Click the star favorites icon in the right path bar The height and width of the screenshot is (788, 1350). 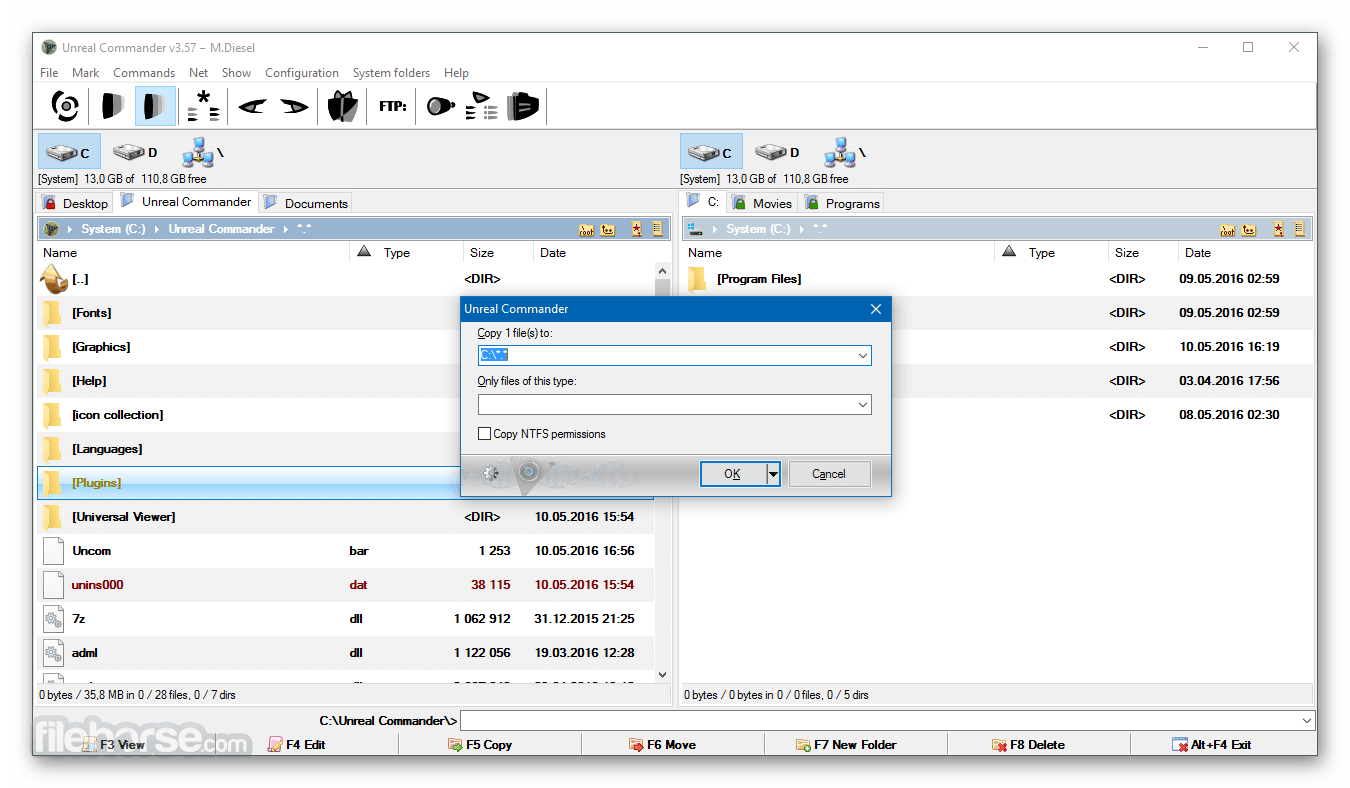pos(1278,229)
